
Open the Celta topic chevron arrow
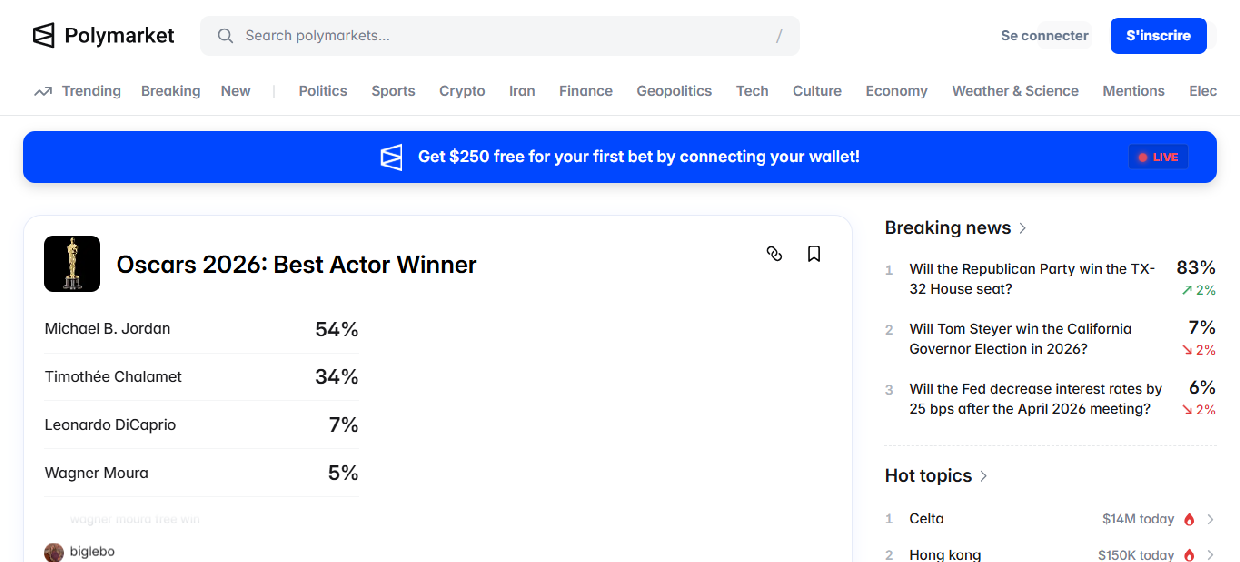tap(1210, 519)
